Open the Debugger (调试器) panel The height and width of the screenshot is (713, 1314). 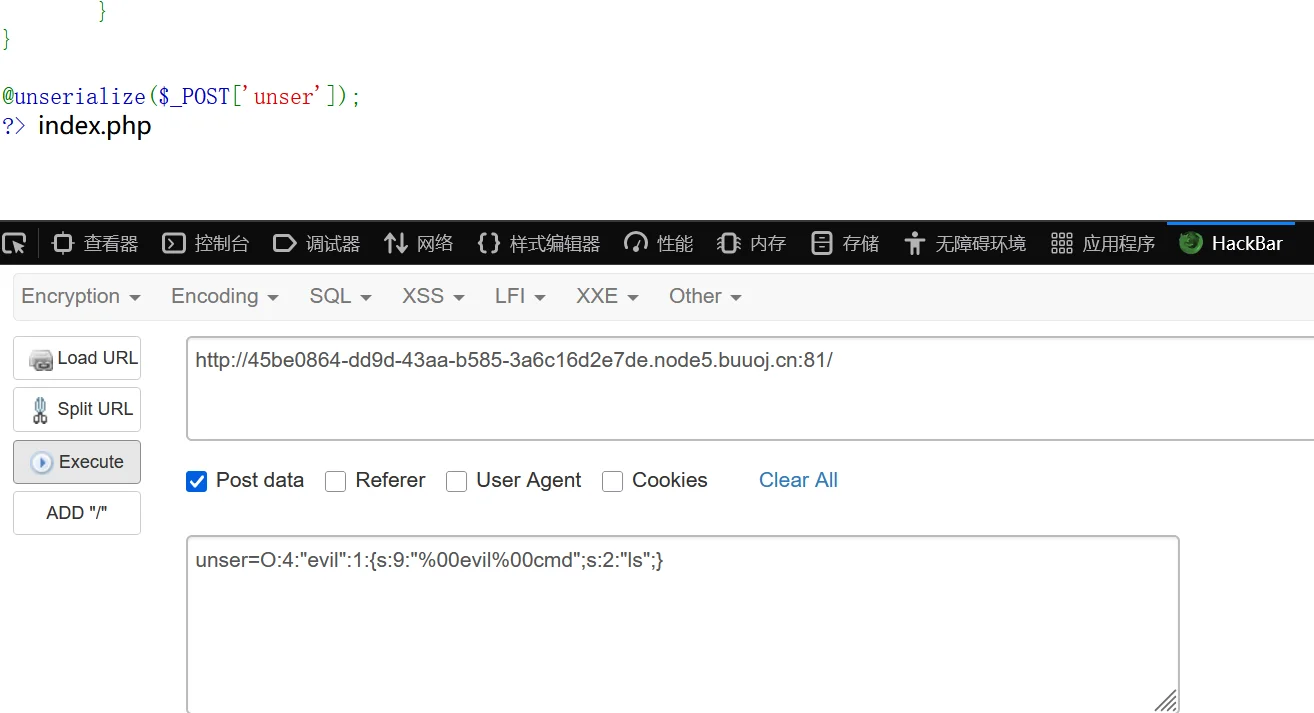click(x=316, y=243)
